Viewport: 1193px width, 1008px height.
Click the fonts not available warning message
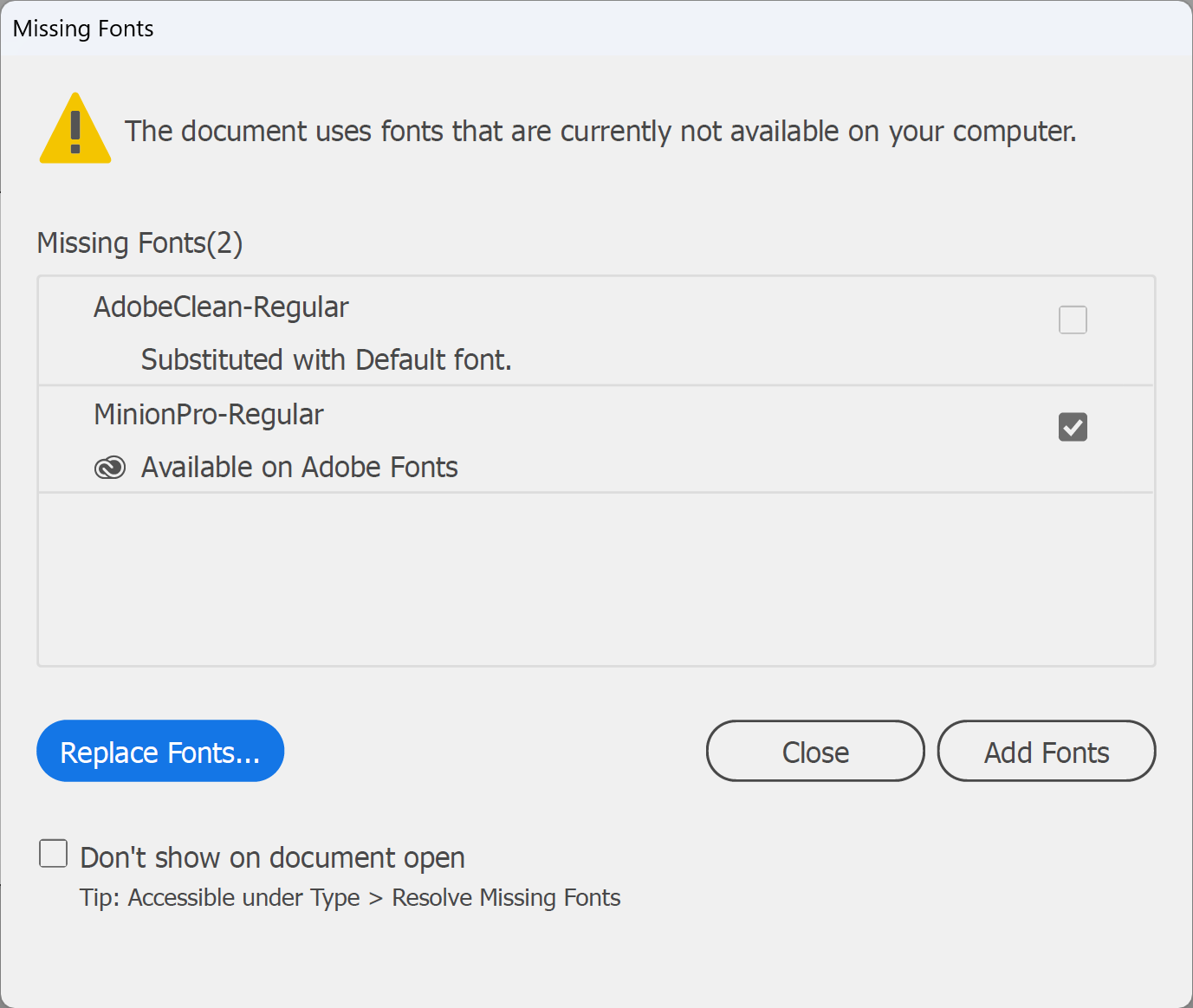coord(600,132)
